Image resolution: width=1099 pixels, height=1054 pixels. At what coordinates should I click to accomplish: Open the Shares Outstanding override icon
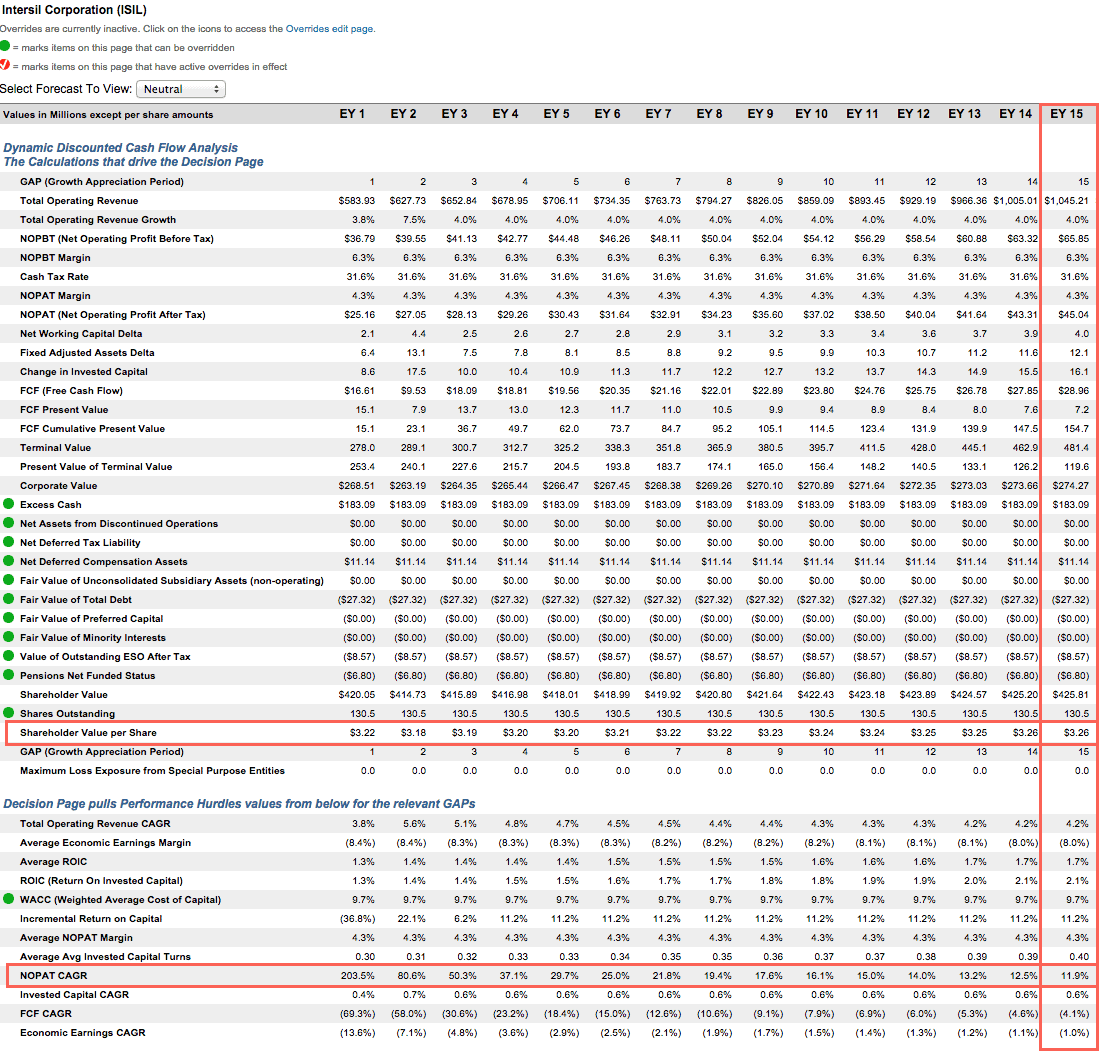(8, 713)
